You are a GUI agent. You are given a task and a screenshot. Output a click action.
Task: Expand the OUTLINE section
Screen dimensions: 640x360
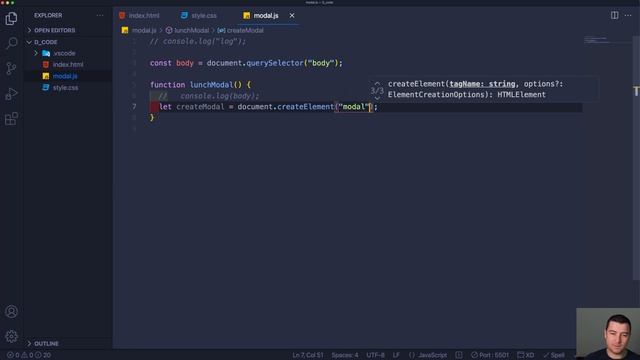46,344
